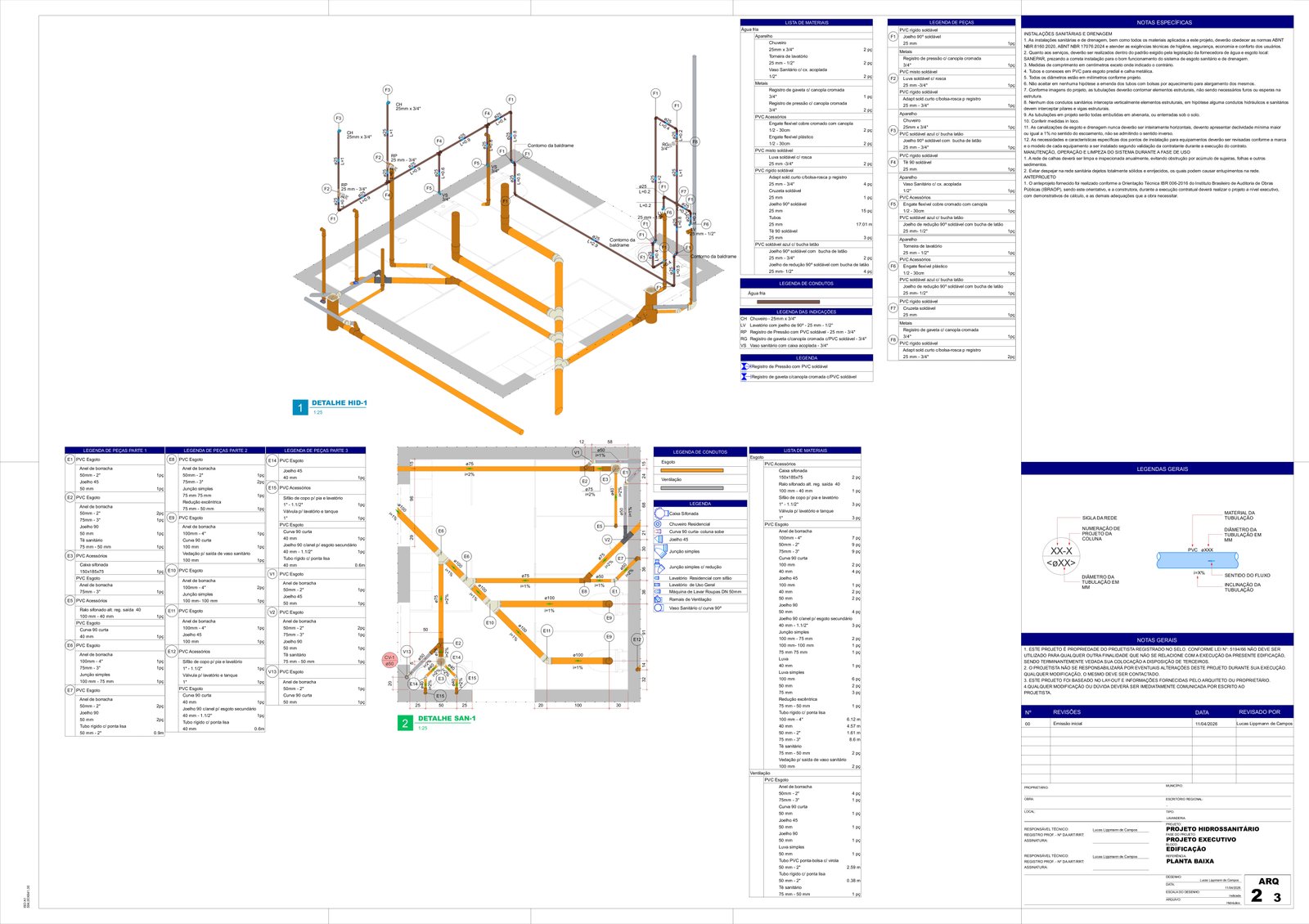Click the 'MATERIAL DA TUBULAÇÃO' label
1309x924 pixels.
(x=1239, y=515)
